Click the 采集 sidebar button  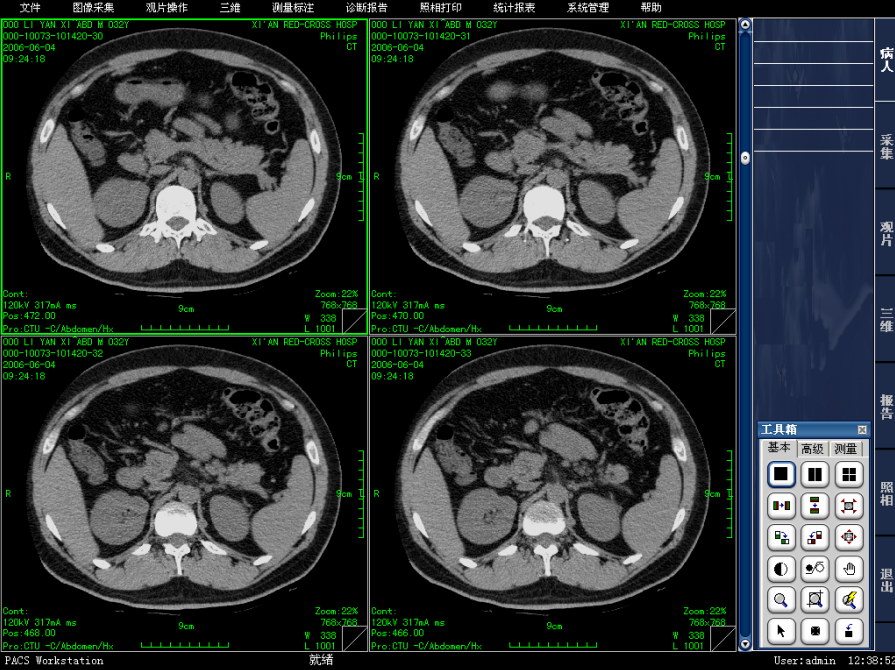point(885,147)
